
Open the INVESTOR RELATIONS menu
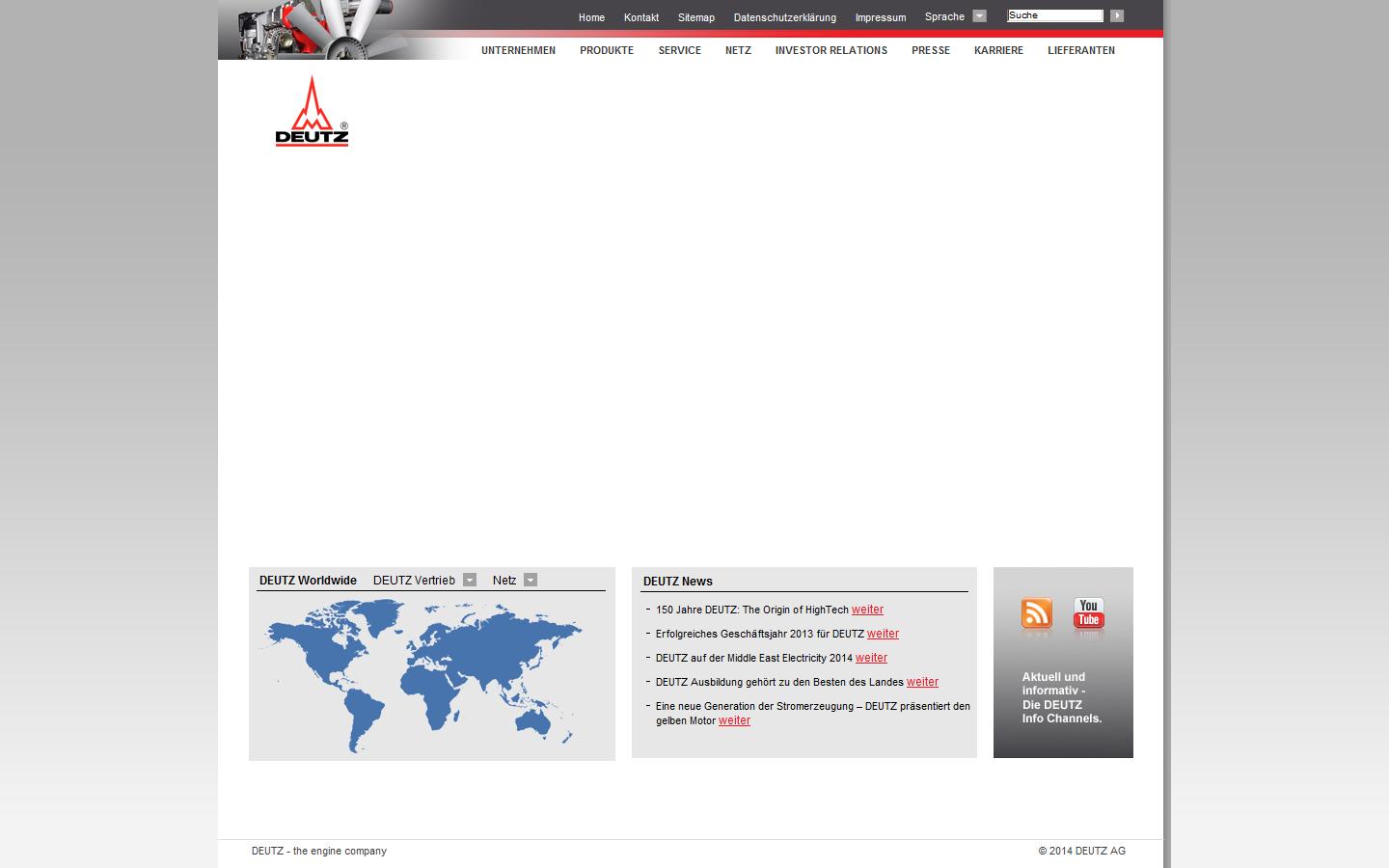(831, 50)
